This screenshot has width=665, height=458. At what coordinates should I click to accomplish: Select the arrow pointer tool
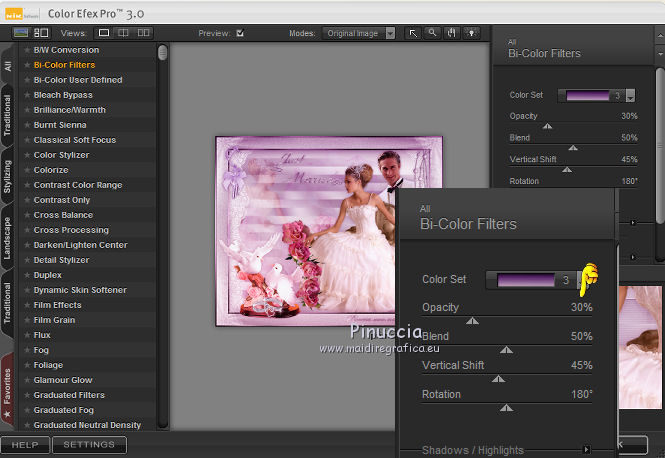413,33
